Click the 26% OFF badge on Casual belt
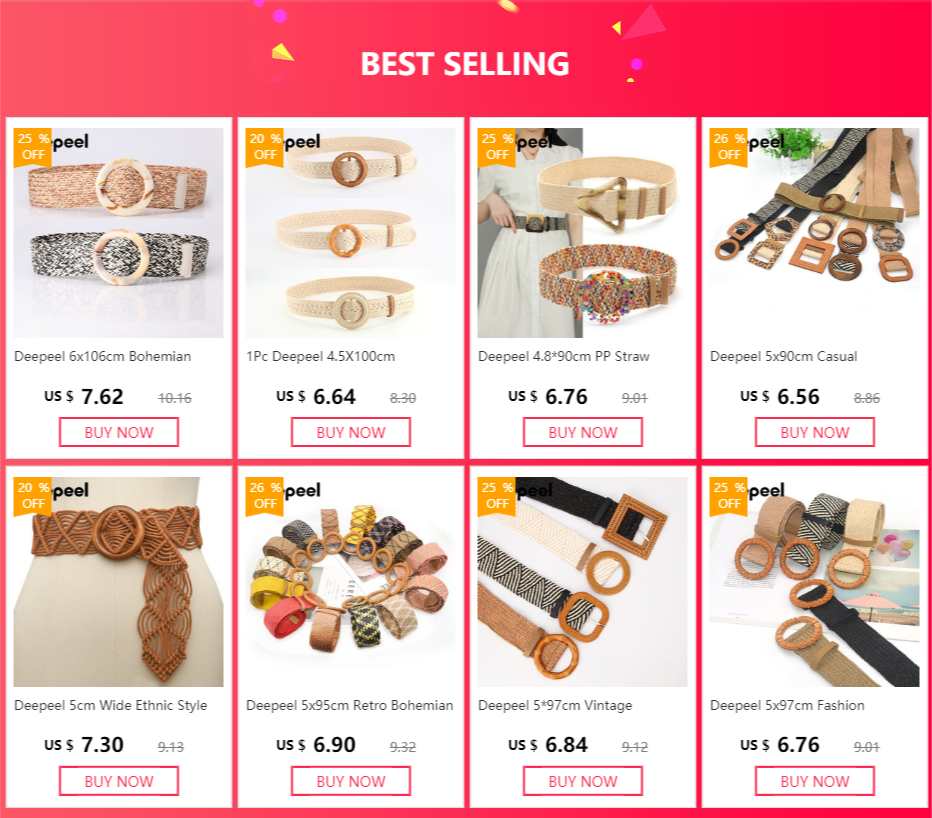932x818 pixels. (728, 147)
